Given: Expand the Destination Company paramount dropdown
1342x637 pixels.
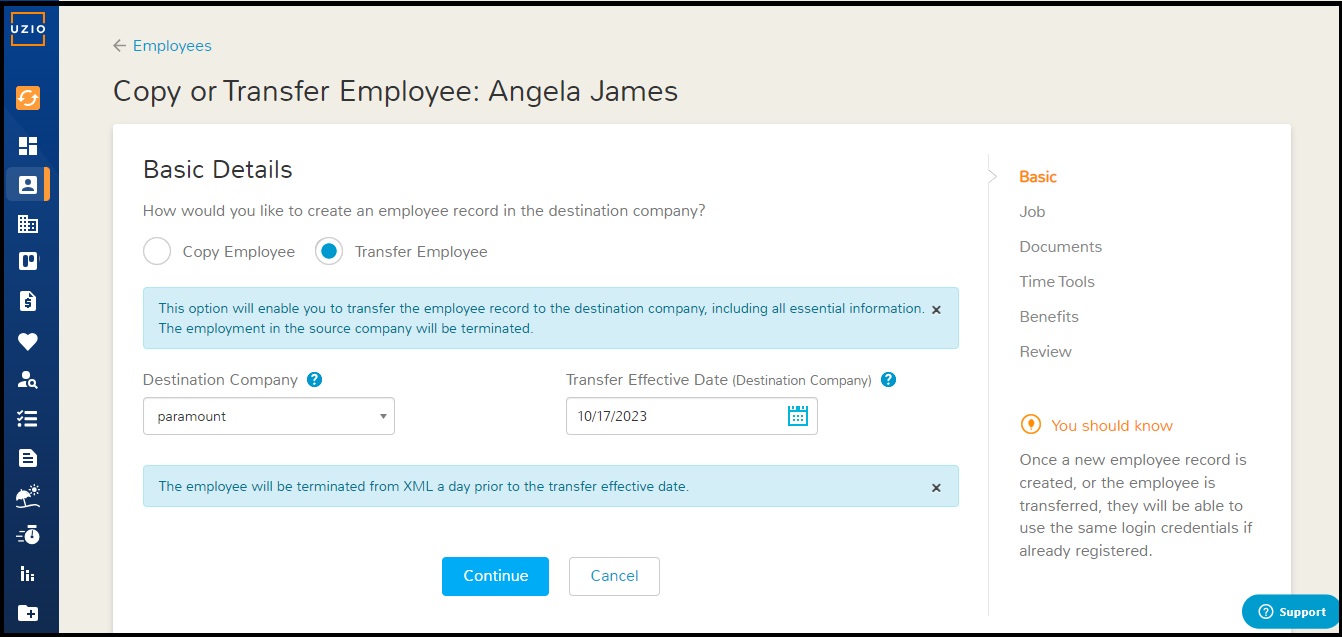Looking at the screenshot, I should (269, 416).
